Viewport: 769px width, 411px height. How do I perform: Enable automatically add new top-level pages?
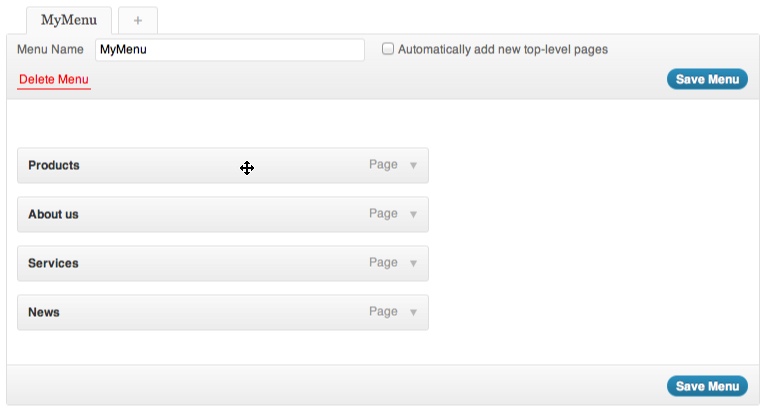[x=388, y=49]
